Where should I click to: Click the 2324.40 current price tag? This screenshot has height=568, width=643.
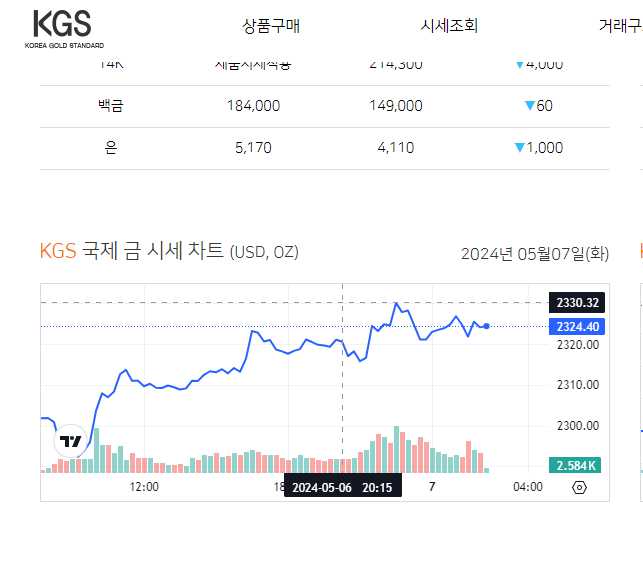point(577,326)
